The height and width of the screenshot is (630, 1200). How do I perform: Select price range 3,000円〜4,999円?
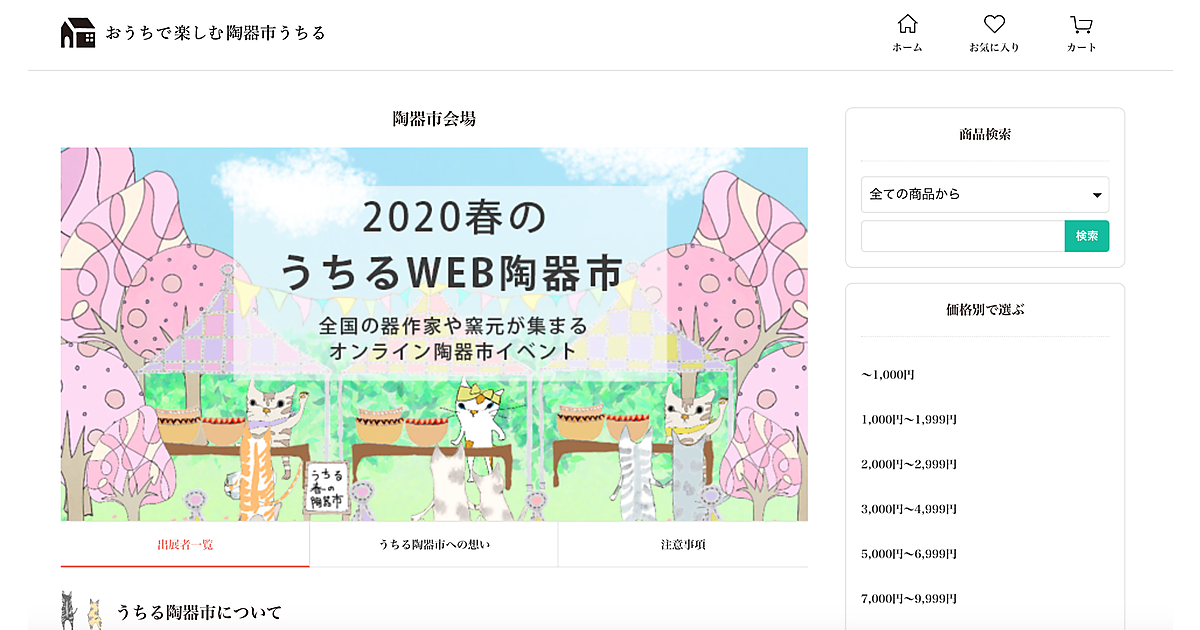(x=909, y=509)
